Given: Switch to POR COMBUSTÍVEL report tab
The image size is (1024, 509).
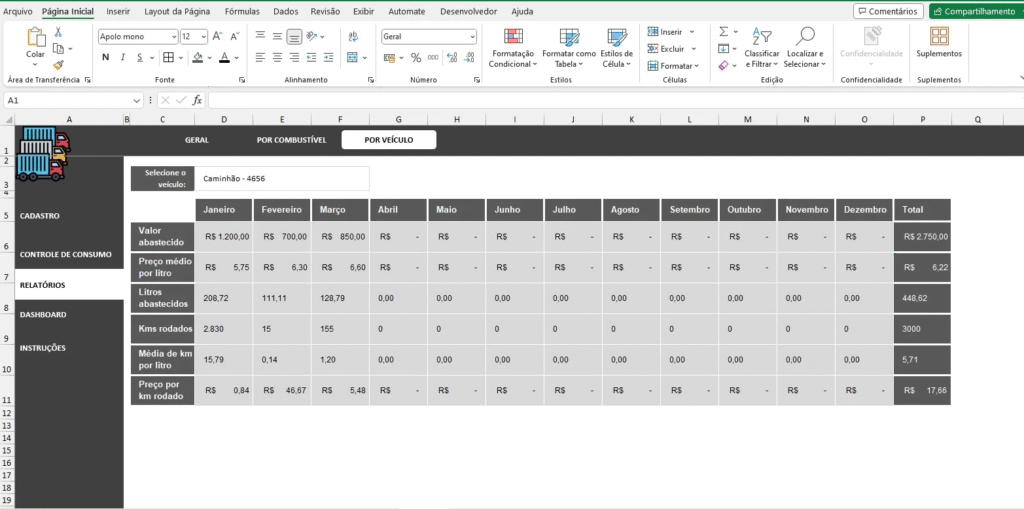Looking at the screenshot, I should click(x=291, y=140).
